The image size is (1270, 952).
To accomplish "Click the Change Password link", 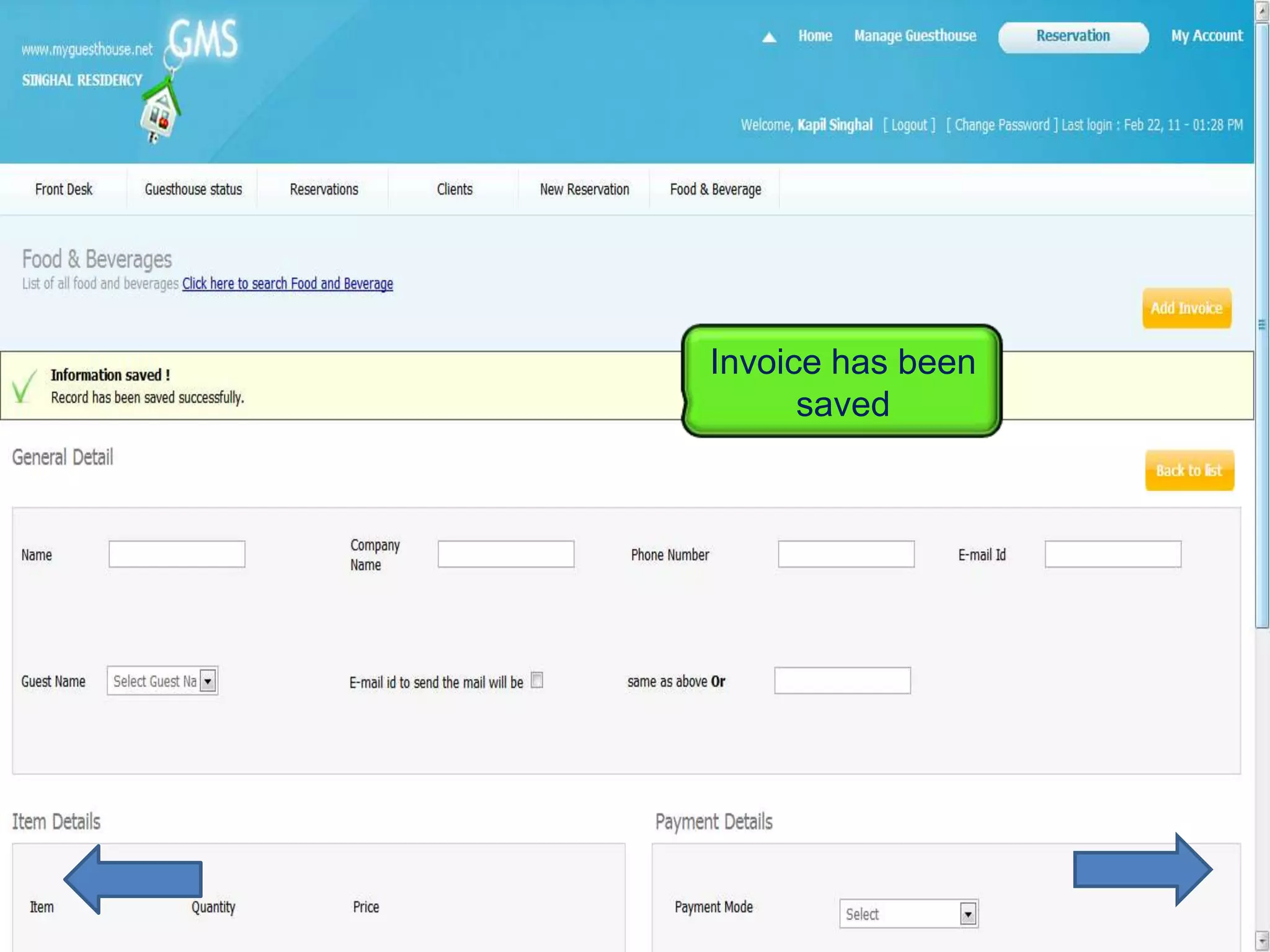I will pos(1001,125).
